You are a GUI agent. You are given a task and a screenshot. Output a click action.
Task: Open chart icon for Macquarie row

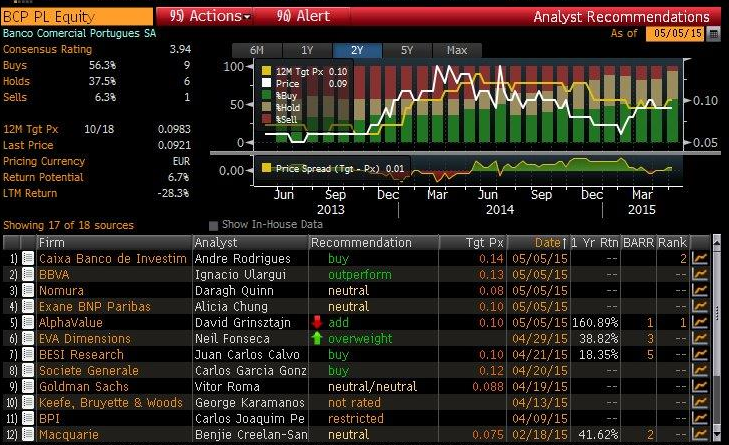tap(700, 435)
